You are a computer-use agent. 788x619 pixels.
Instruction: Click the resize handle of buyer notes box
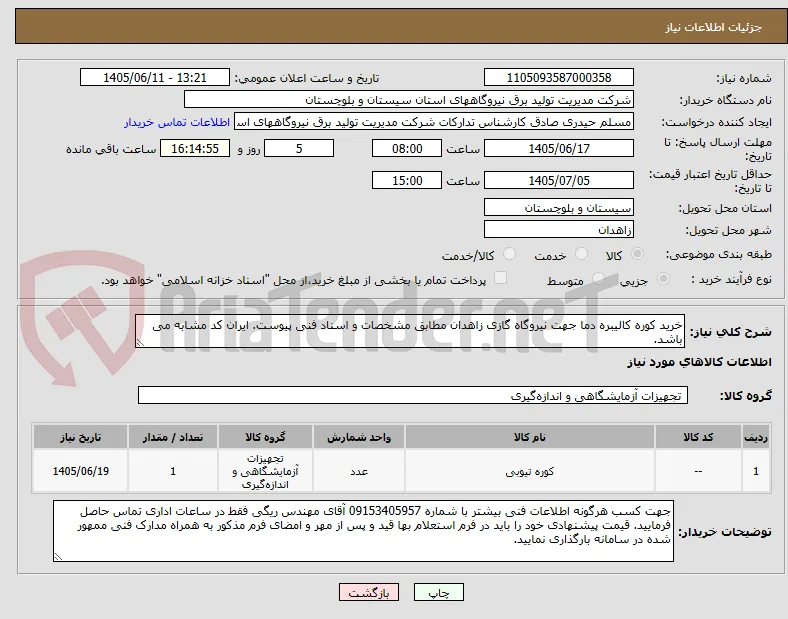[58, 556]
